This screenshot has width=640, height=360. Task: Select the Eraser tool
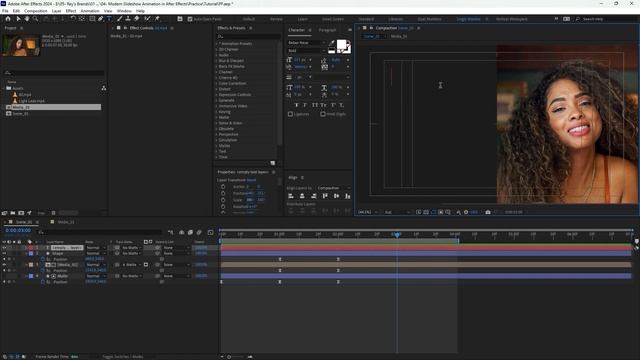click(x=136, y=19)
